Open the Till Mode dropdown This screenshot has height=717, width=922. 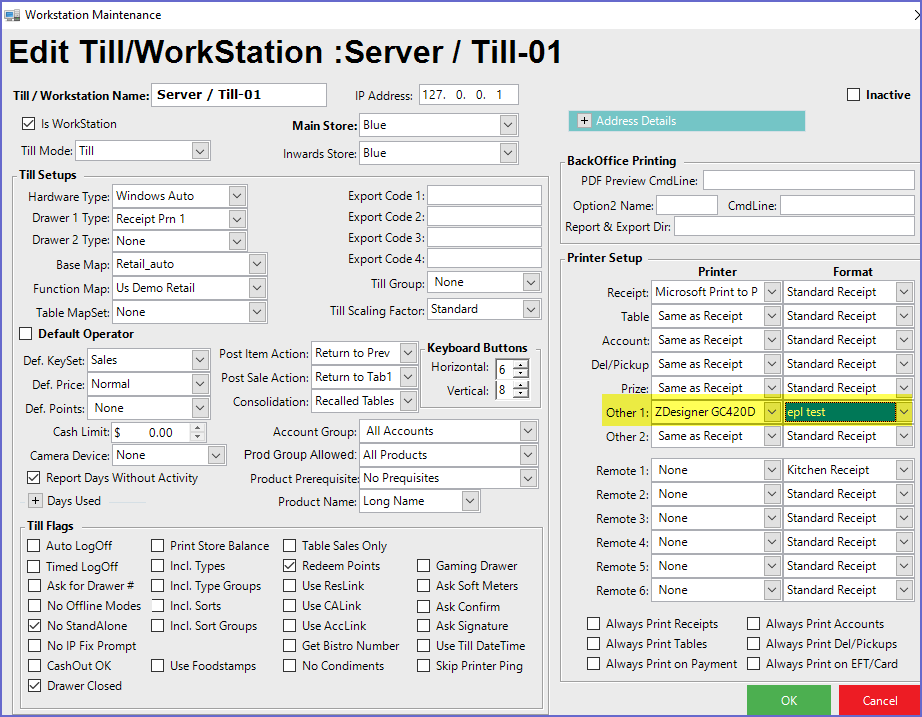pyautogui.click(x=200, y=151)
